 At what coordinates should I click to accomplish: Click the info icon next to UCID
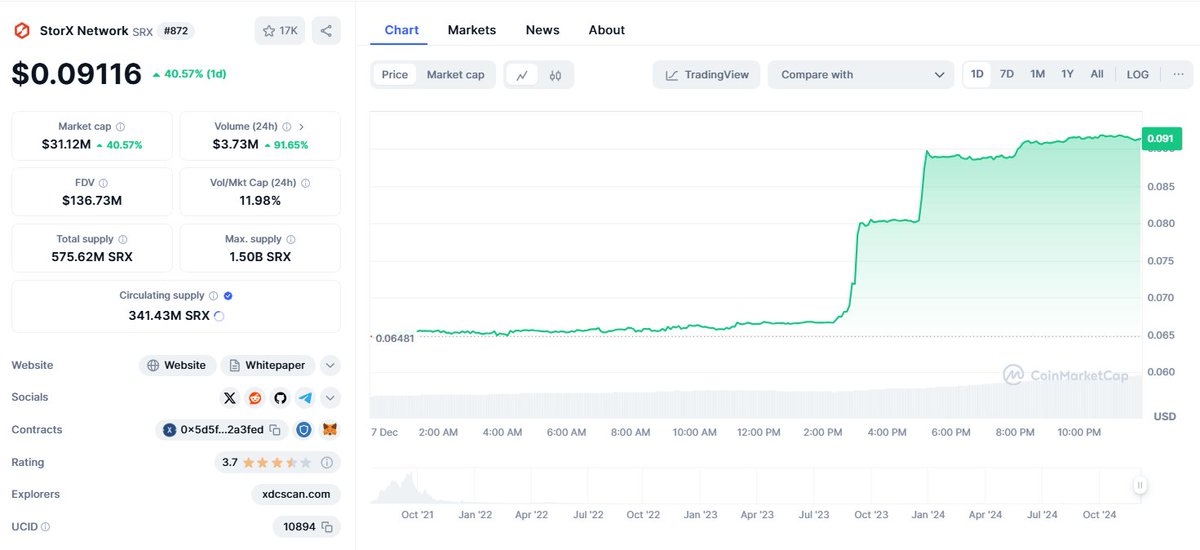click(x=45, y=527)
